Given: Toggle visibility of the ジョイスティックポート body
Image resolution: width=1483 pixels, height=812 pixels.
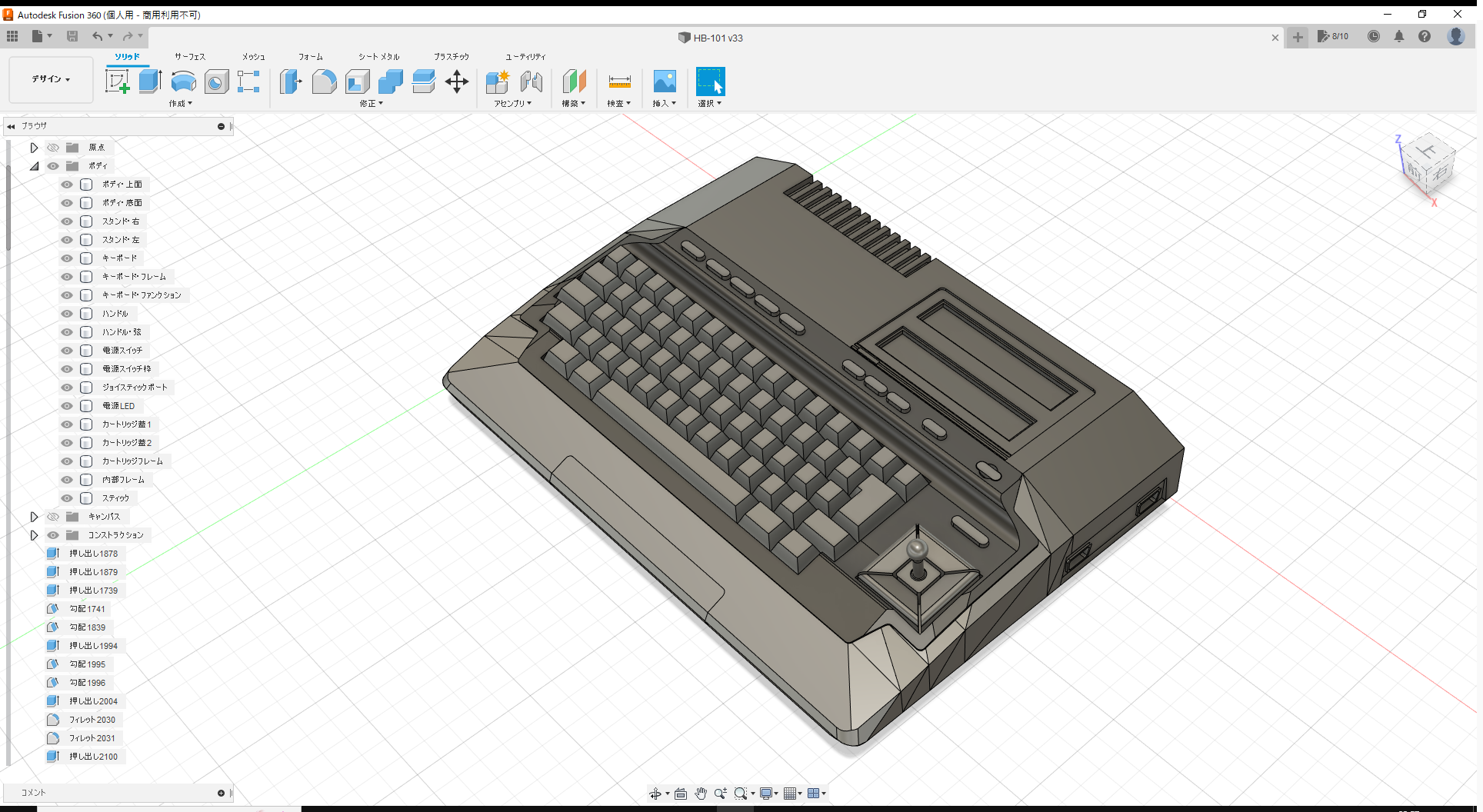Looking at the screenshot, I should pyautogui.click(x=67, y=388).
